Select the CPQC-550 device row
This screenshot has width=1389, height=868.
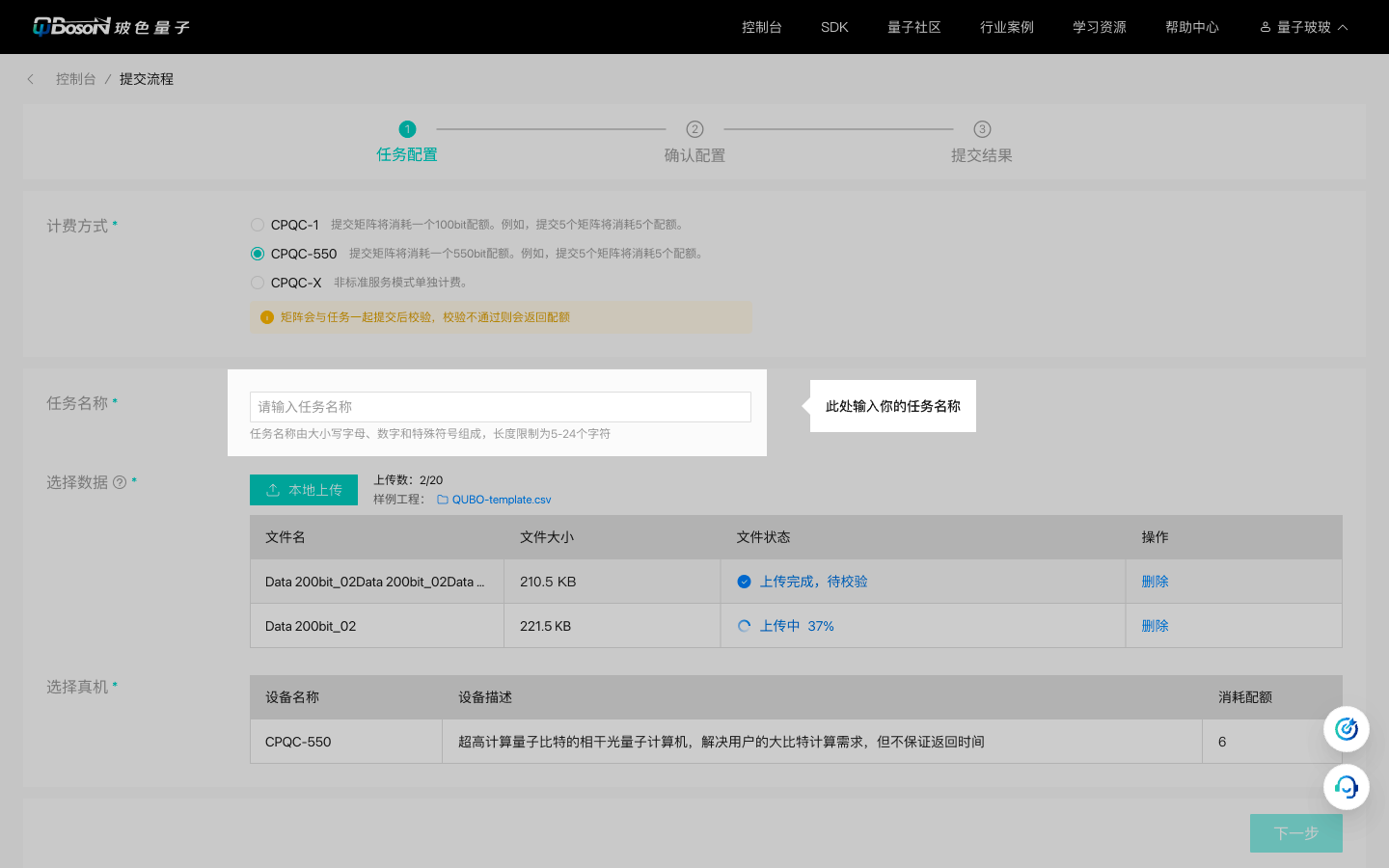796,742
